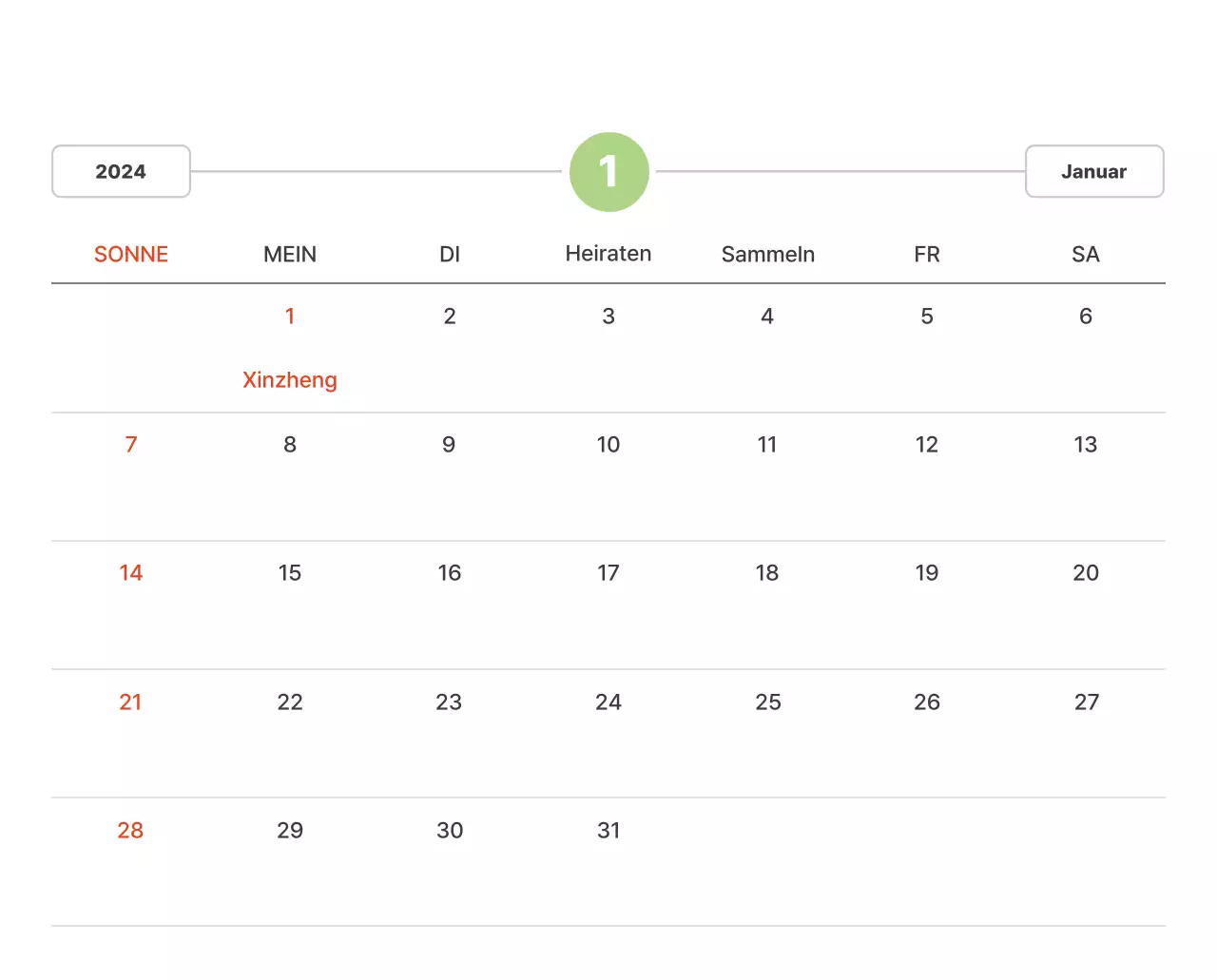The width and height of the screenshot is (1217, 980).
Task: Select date 10 in calendar
Action: click(608, 445)
